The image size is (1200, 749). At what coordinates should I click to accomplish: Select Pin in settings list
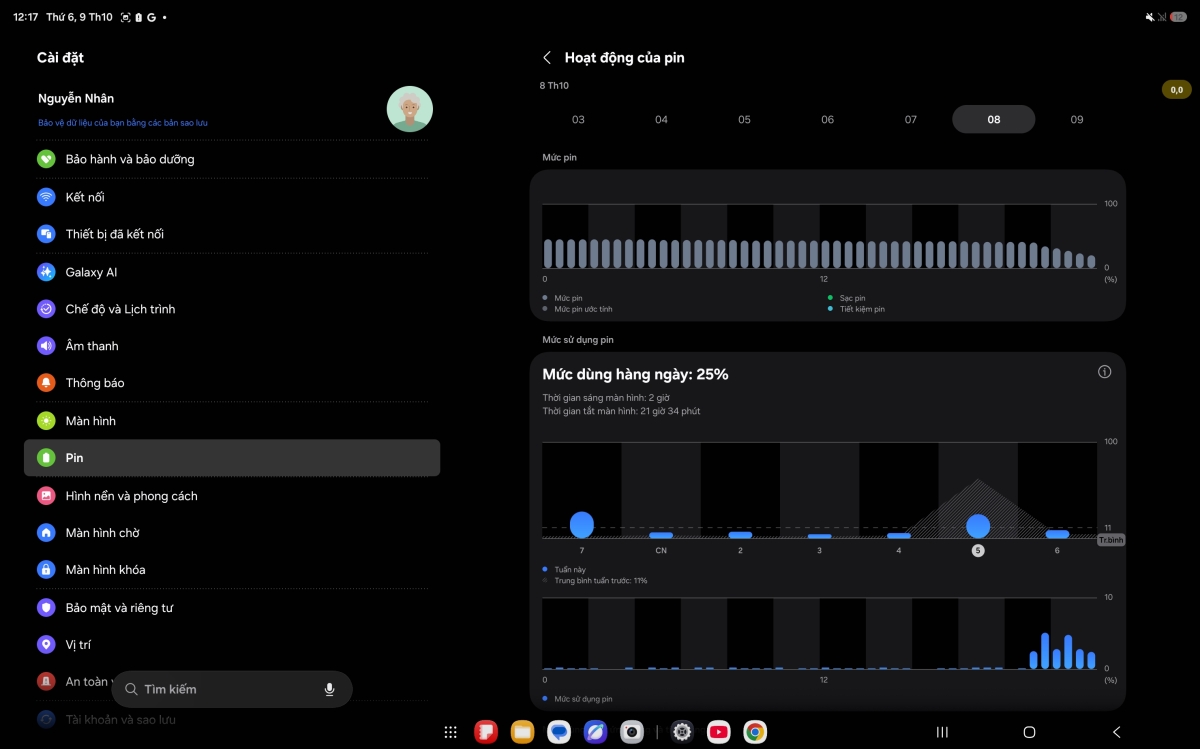[232, 458]
